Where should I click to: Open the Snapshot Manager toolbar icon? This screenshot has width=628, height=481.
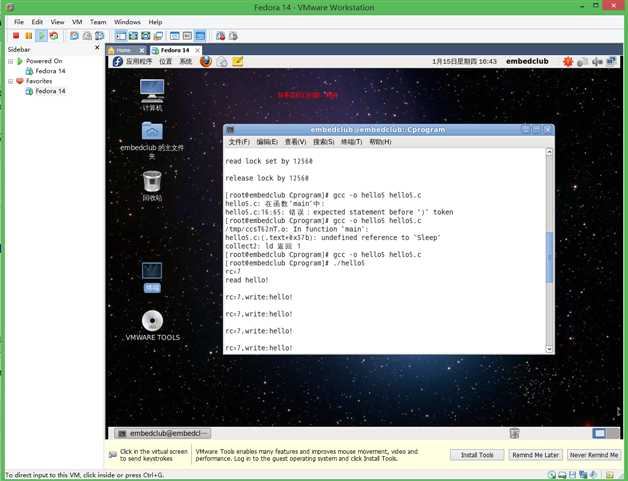tap(99, 36)
